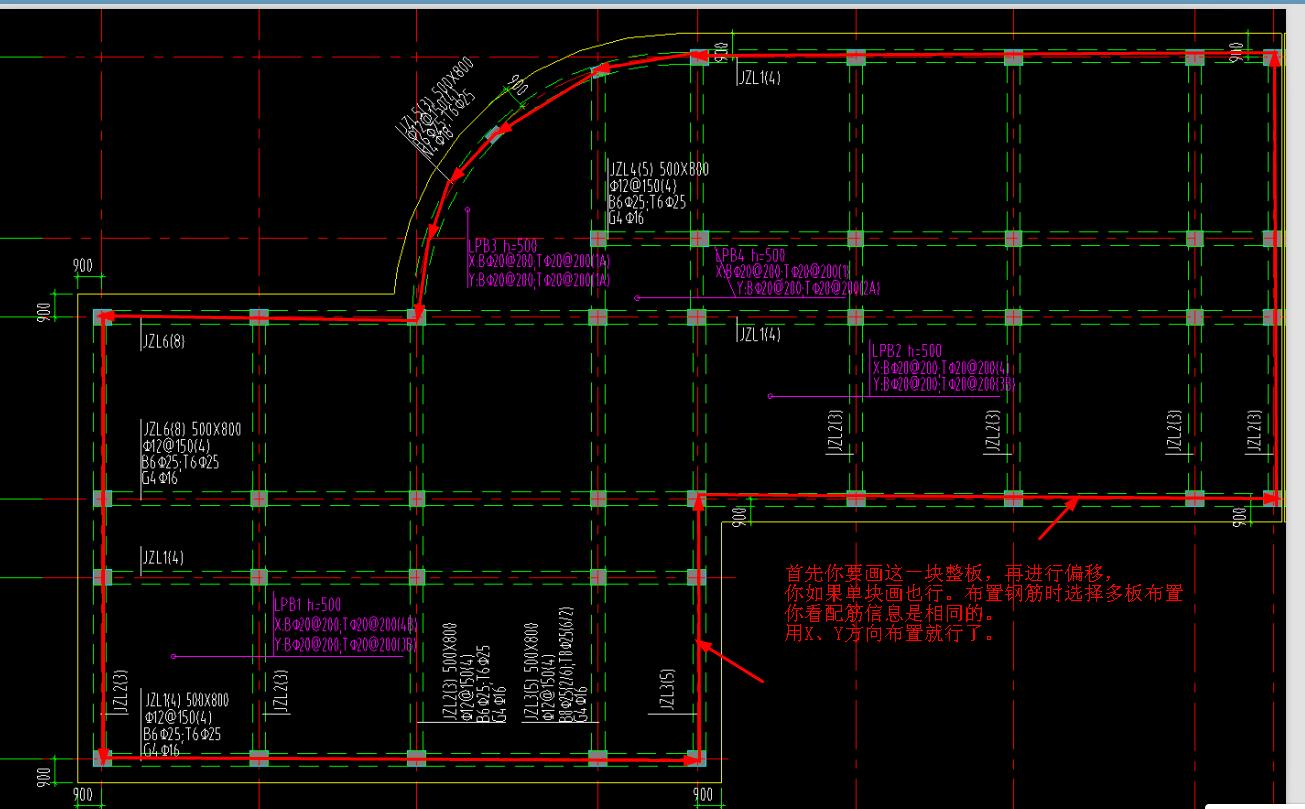
Task: Select LPB4's X rebar line ending "(1)"
Action: [784, 271]
